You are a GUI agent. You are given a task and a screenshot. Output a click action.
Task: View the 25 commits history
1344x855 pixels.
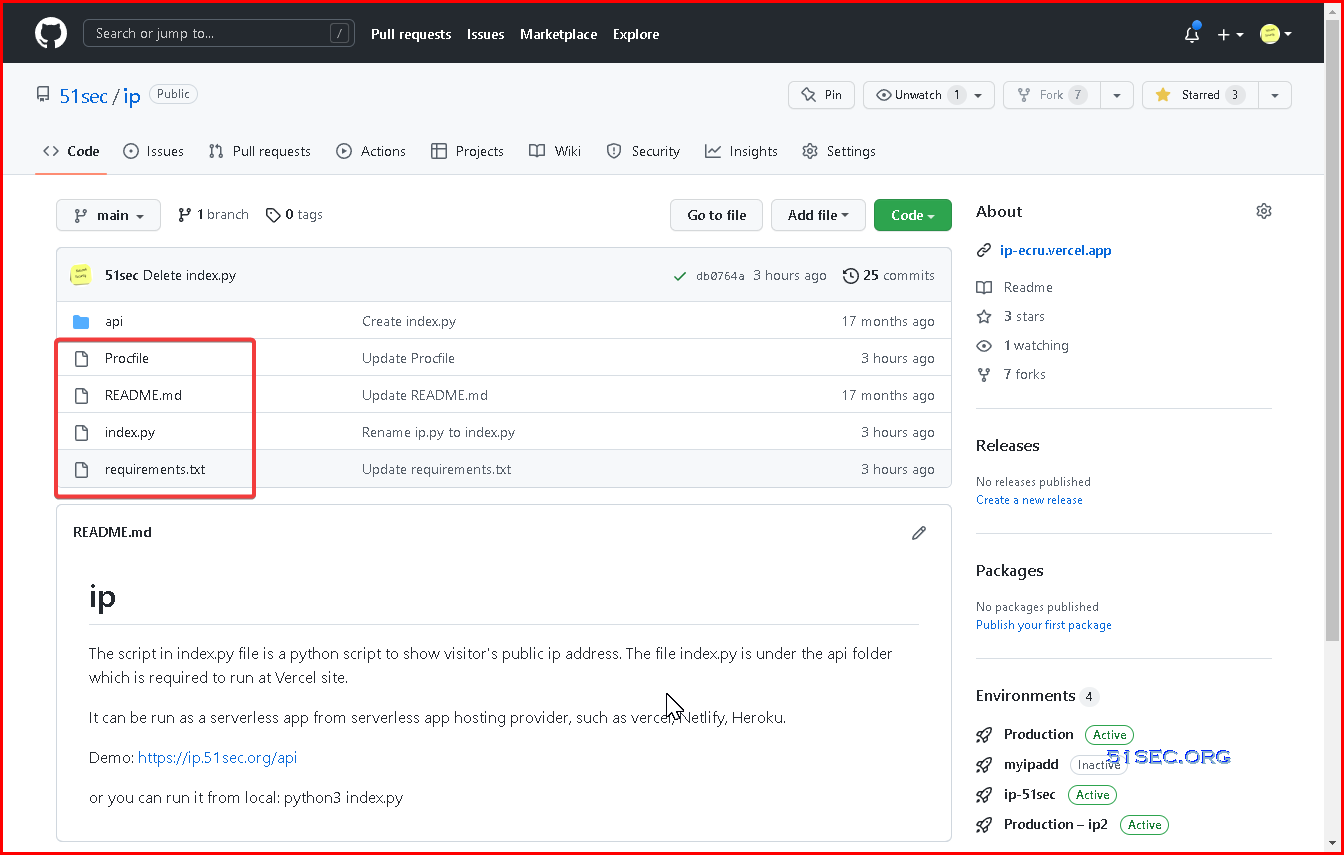coord(889,275)
